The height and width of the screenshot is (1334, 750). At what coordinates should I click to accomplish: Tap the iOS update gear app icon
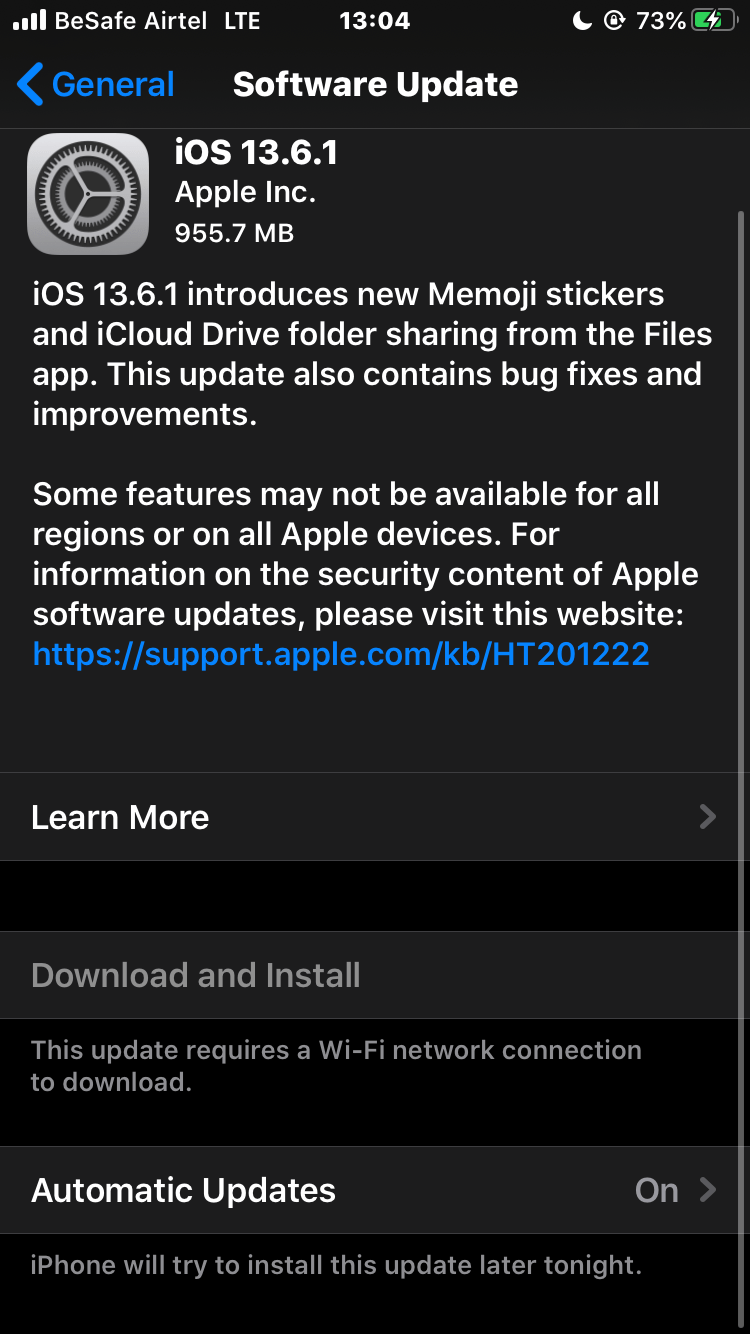click(x=87, y=193)
